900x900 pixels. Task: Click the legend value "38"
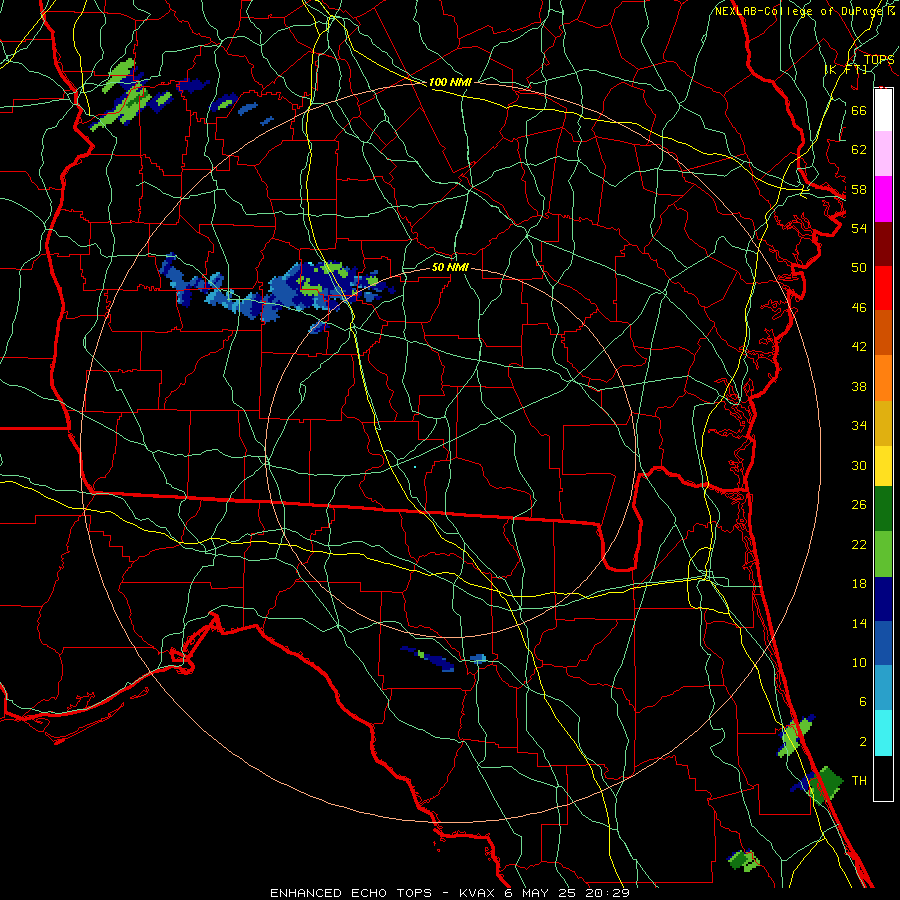(x=859, y=386)
